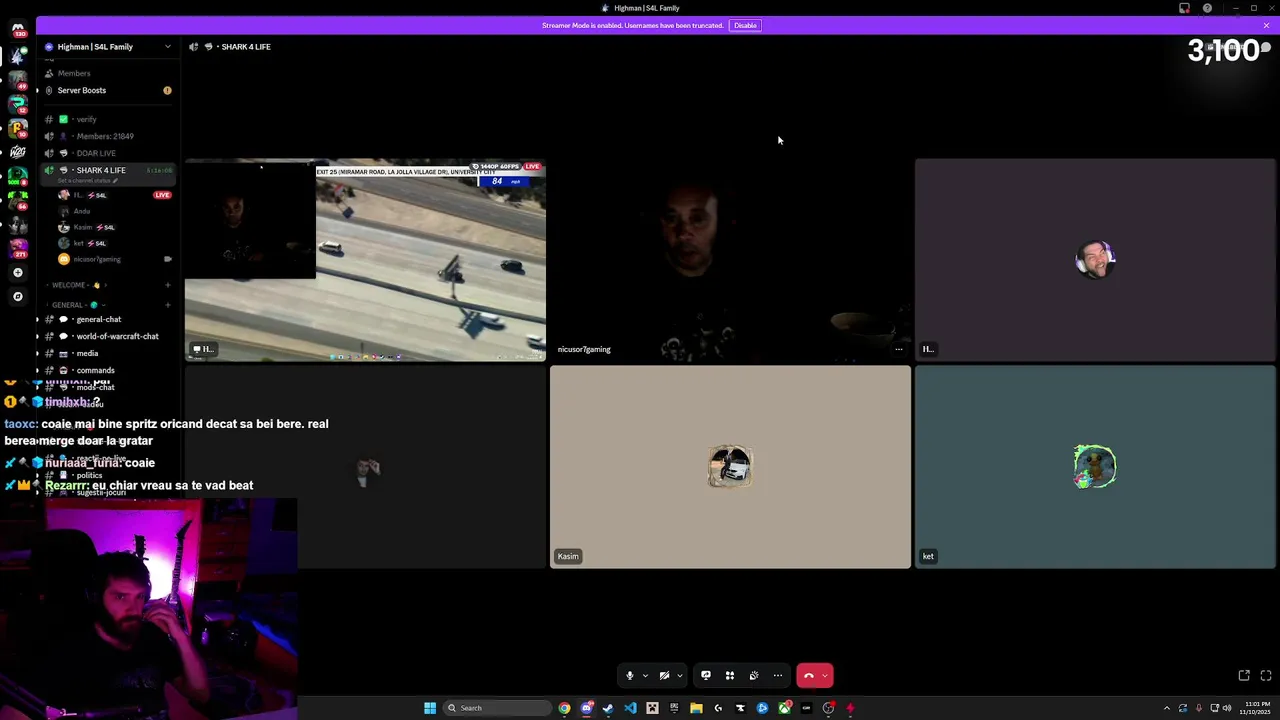Open the activities launcher icon
The image size is (1280, 720).
coord(730,676)
